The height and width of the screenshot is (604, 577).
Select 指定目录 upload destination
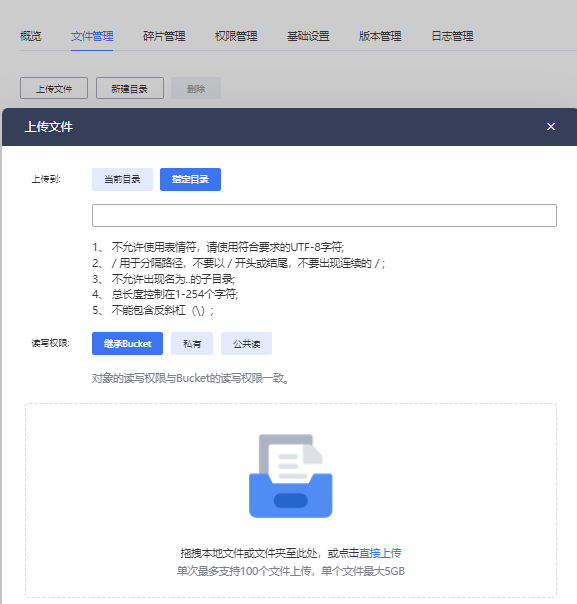tap(190, 179)
